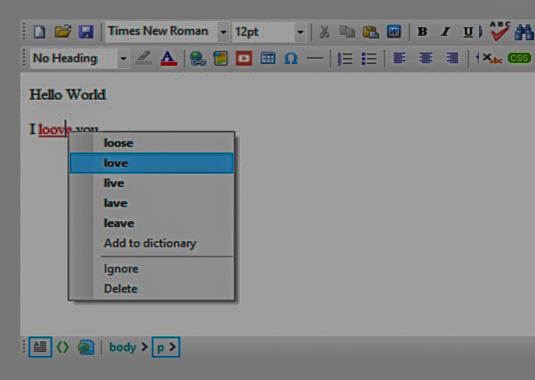The width and height of the screenshot is (535, 380).
Task: Choose the 'leave' spelling suggestion
Action: coord(151,223)
